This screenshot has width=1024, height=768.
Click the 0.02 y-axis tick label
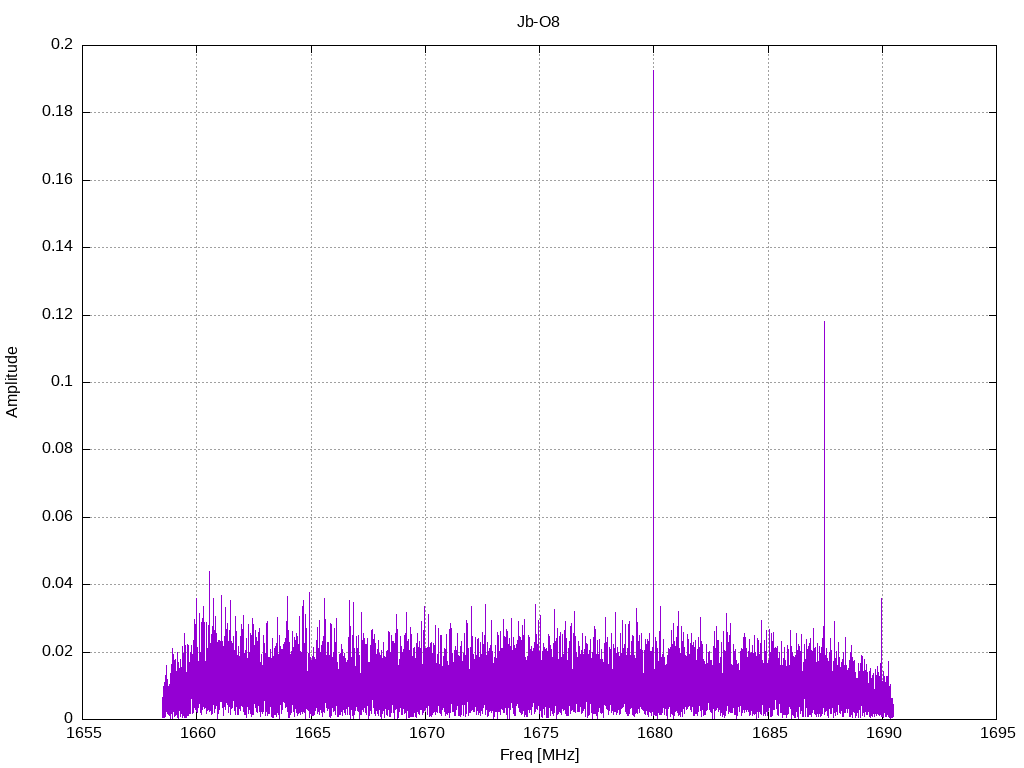pos(58,652)
